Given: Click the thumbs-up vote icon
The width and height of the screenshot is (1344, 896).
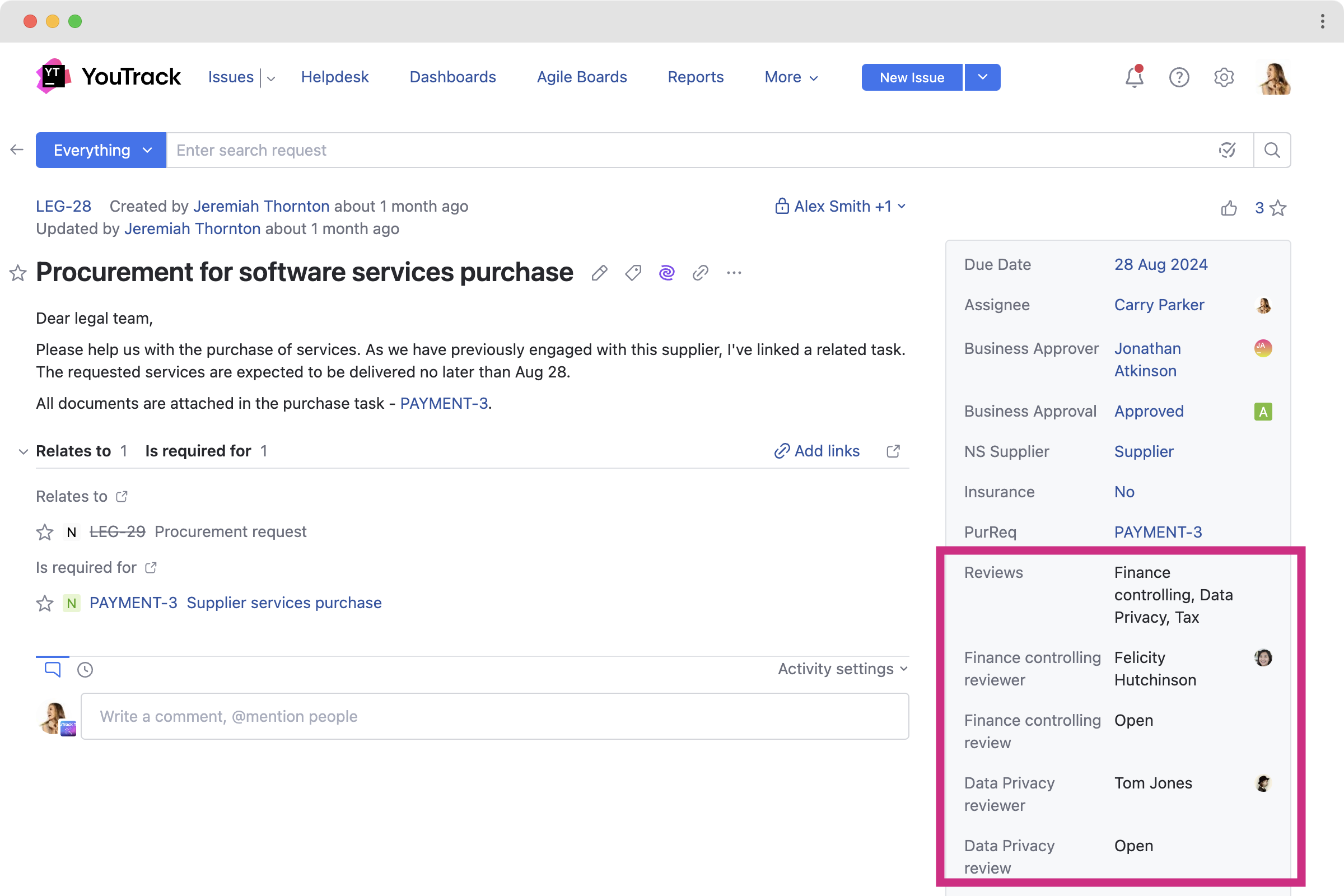Looking at the screenshot, I should (x=1229, y=208).
